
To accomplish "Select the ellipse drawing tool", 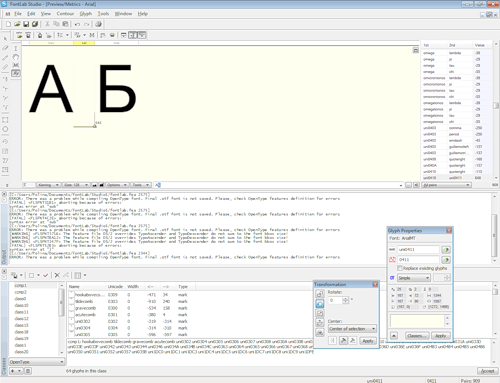I will pos(5,129).
